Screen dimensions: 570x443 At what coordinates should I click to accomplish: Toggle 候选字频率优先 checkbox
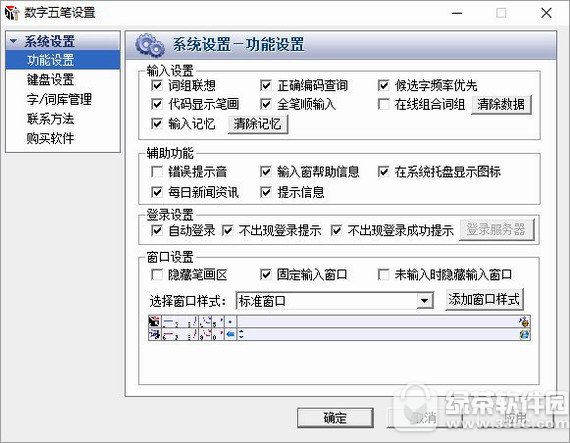point(384,85)
